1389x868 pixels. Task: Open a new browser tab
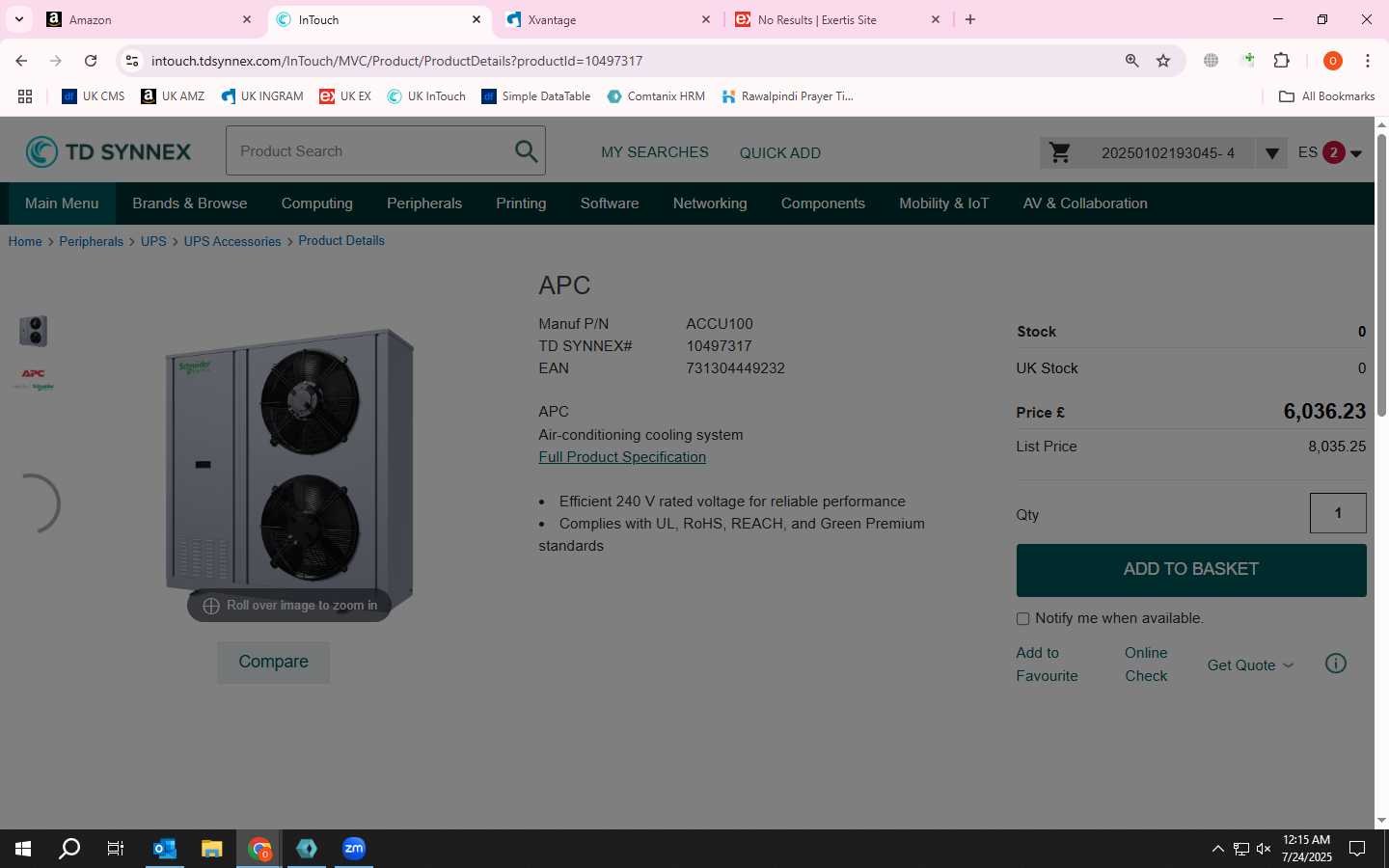(x=970, y=19)
